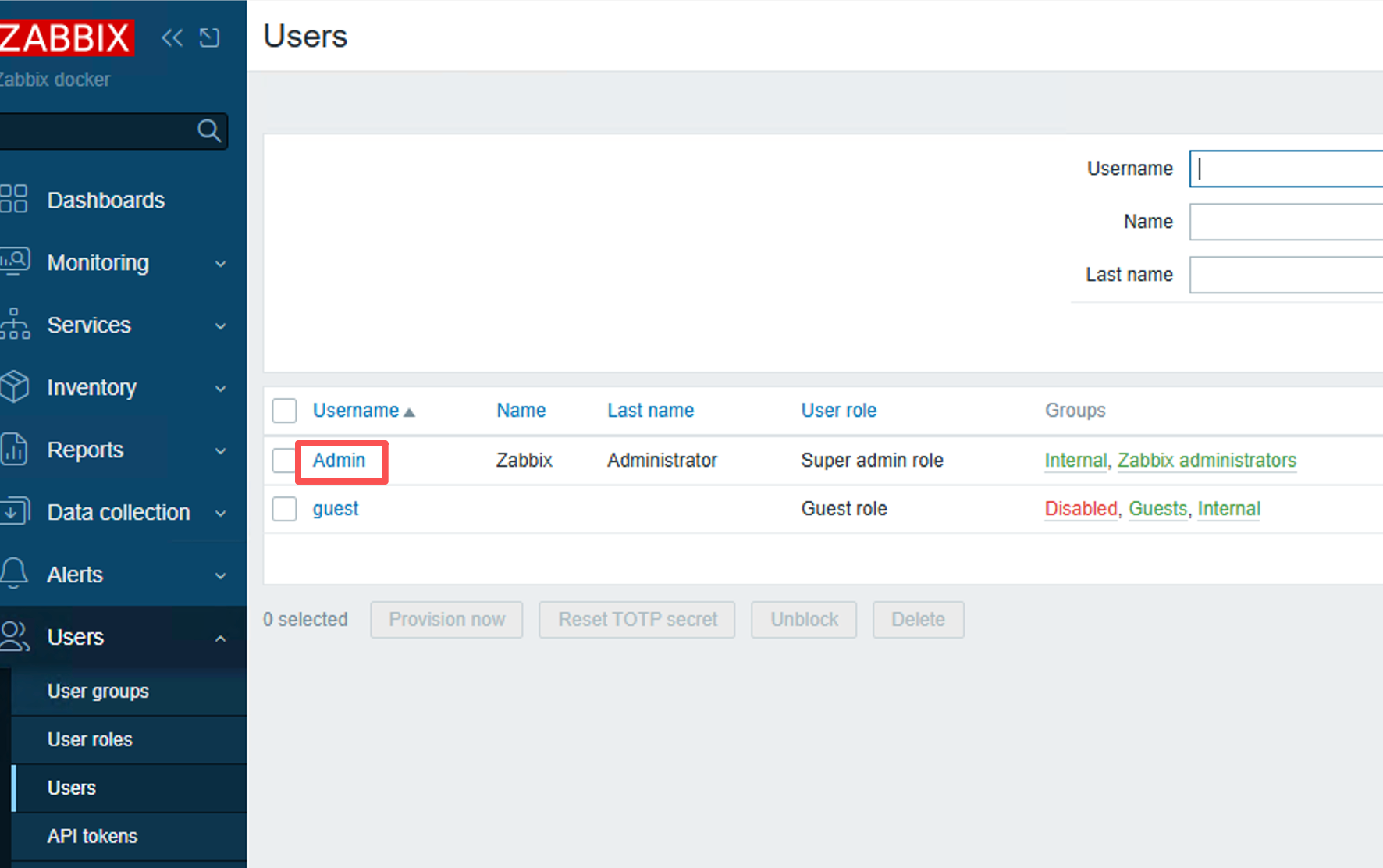Click the Monitoring icon in sidebar
1383x868 pixels.
(14, 261)
